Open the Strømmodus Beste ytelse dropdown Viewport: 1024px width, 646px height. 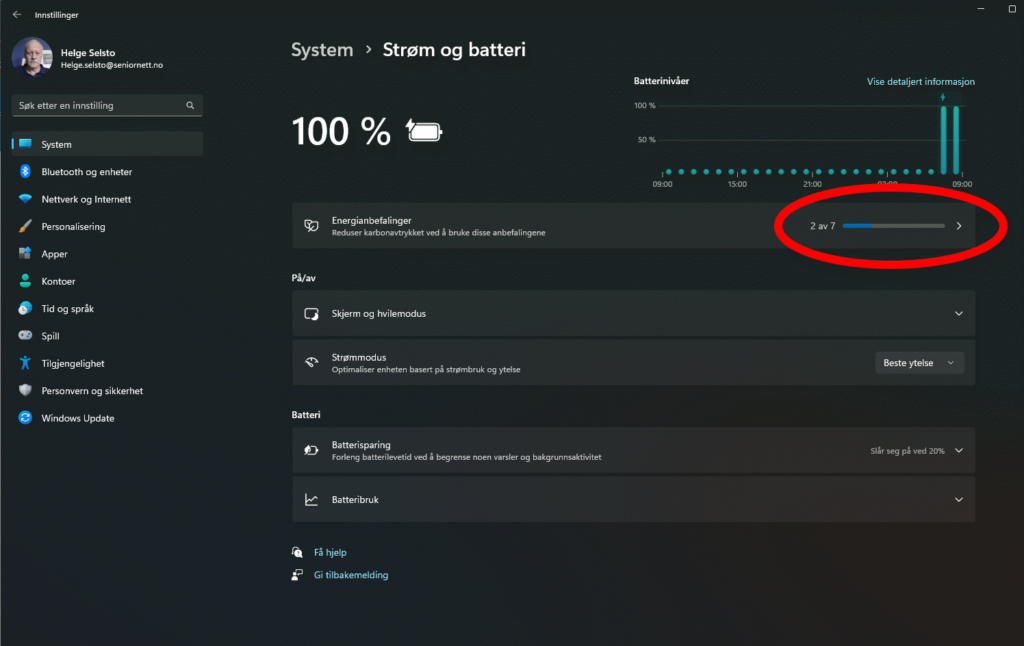point(920,363)
